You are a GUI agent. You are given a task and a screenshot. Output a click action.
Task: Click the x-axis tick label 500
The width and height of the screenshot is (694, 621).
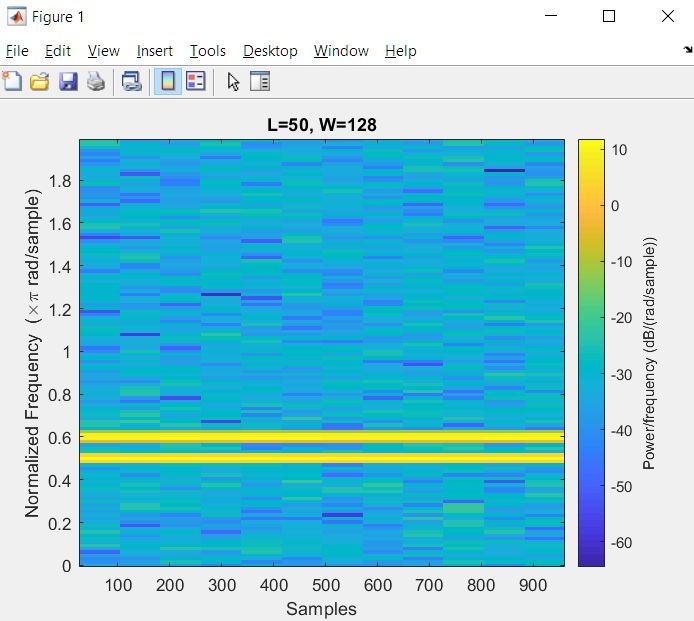tap(326, 586)
